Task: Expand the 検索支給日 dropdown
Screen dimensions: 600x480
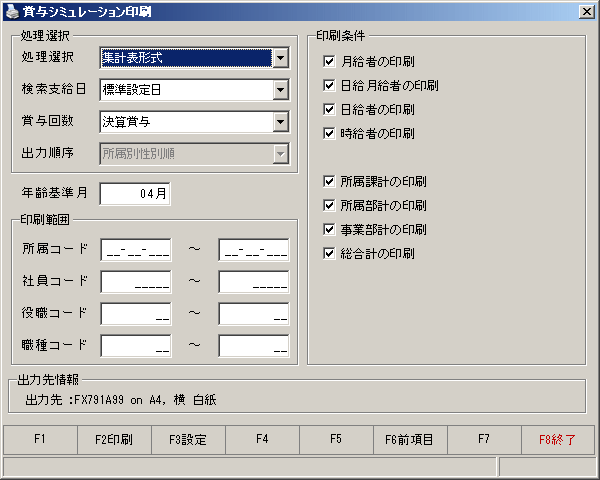Action: point(281,90)
